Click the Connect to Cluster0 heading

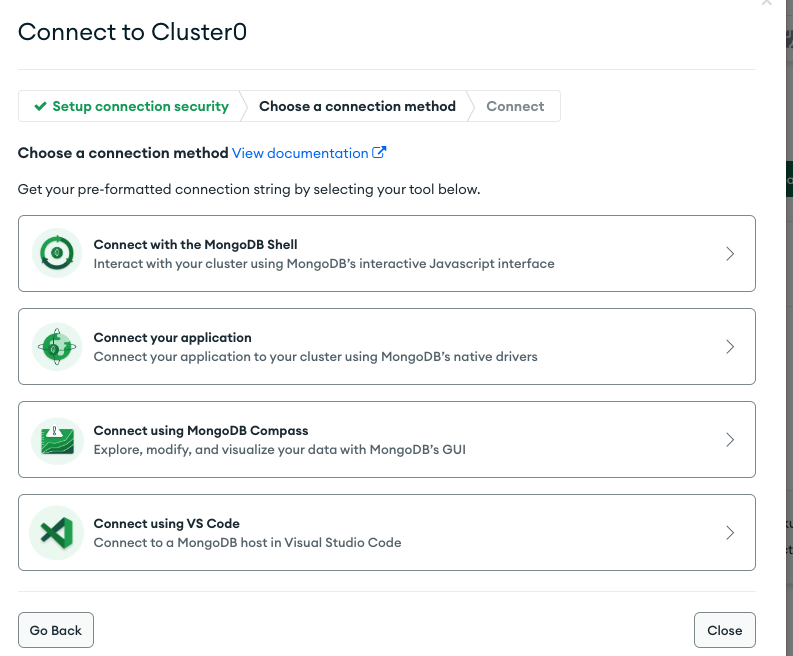coord(132,32)
